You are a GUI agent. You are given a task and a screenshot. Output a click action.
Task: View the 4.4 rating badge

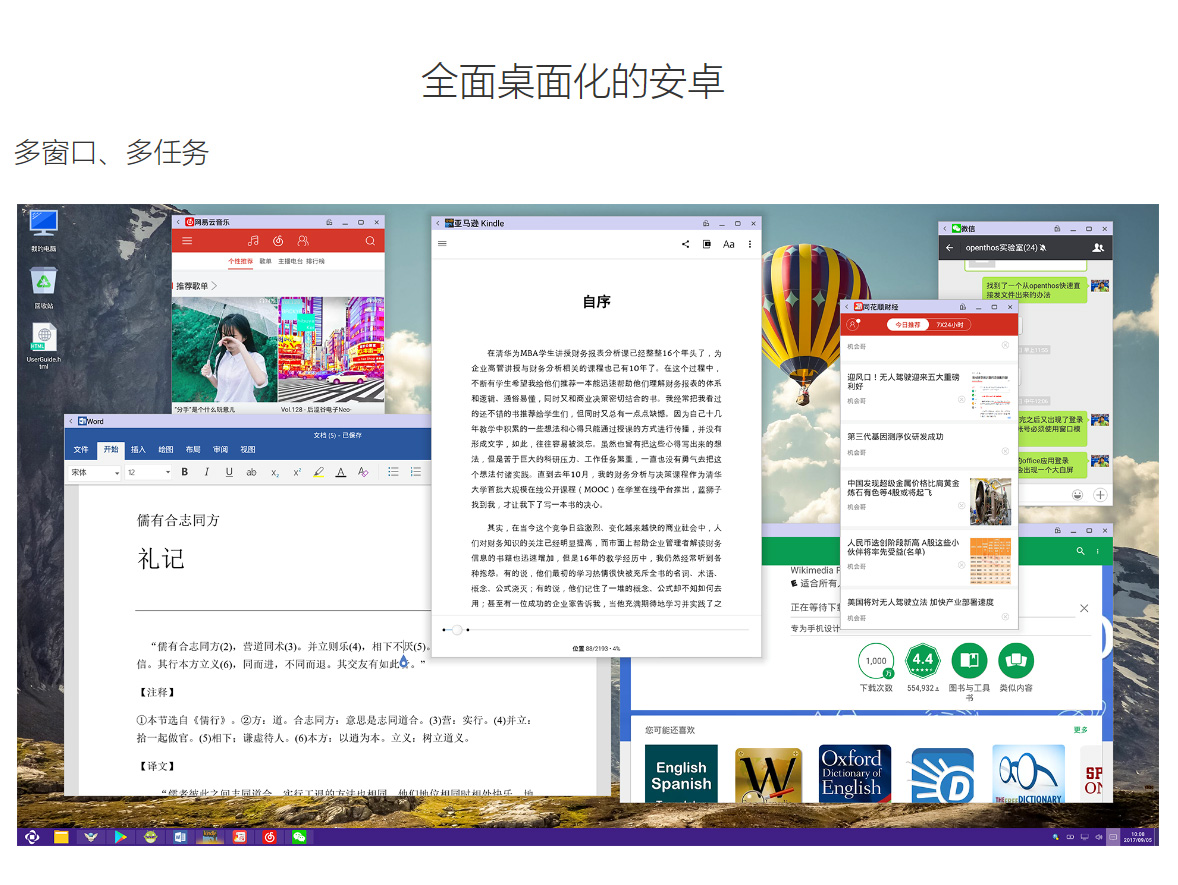tap(923, 661)
